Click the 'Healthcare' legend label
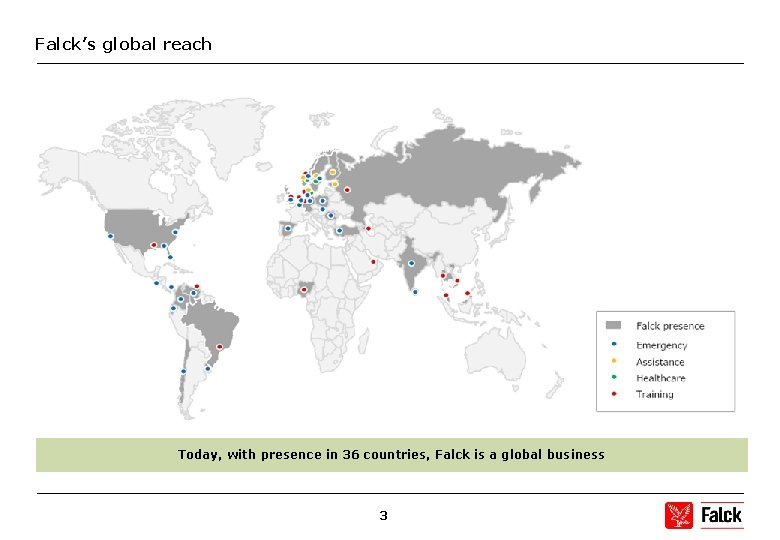The image size is (780, 540). tap(661, 378)
